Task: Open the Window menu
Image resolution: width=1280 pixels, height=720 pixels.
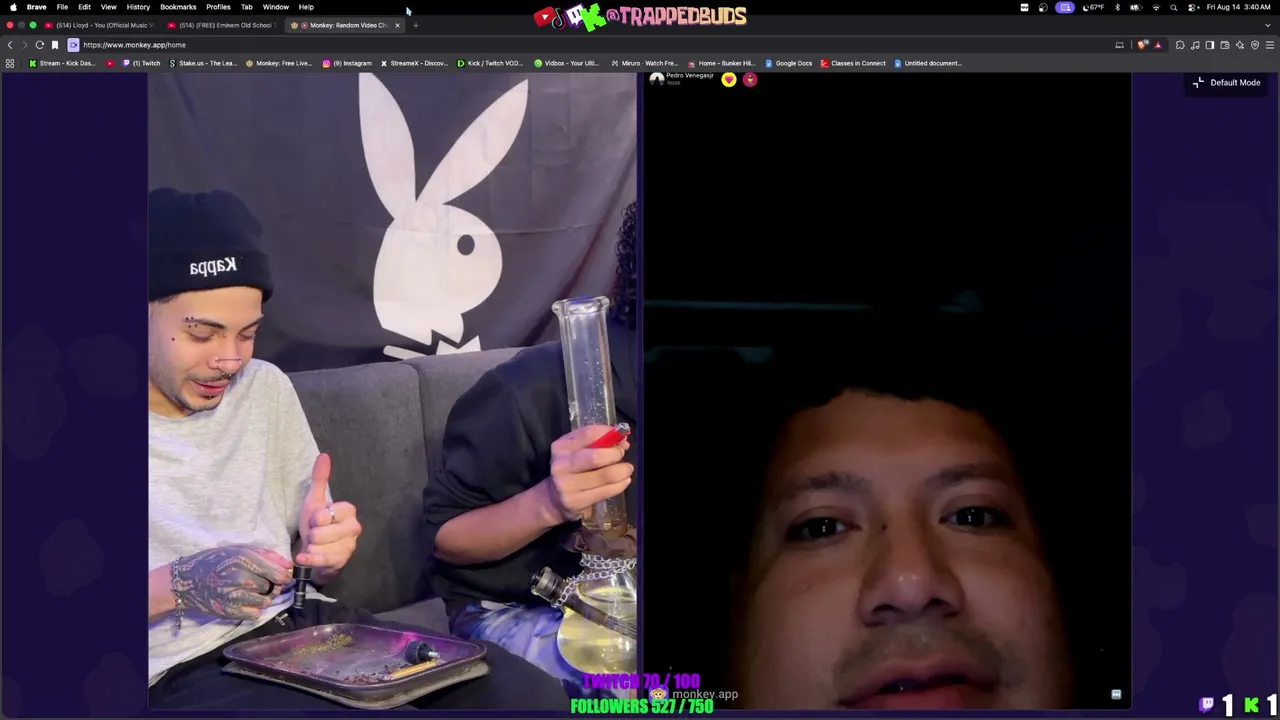Action: click(275, 7)
